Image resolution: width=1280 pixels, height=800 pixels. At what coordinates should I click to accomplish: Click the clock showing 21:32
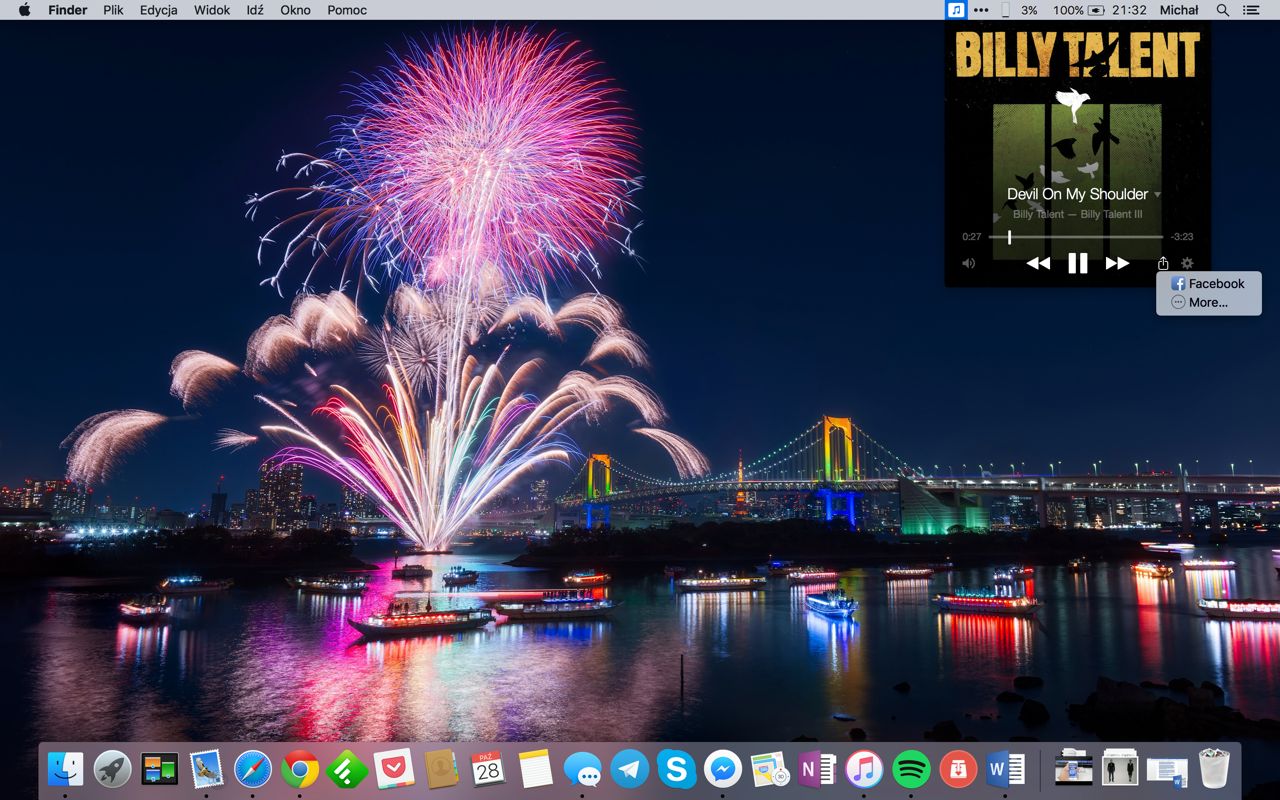[x=1129, y=10]
